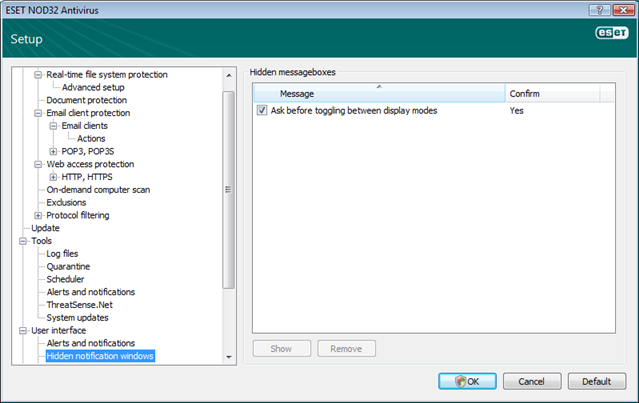Screen dimensions: 639x403
Task: Select Exclusions in the tree
Action: [x=66, y=203]
